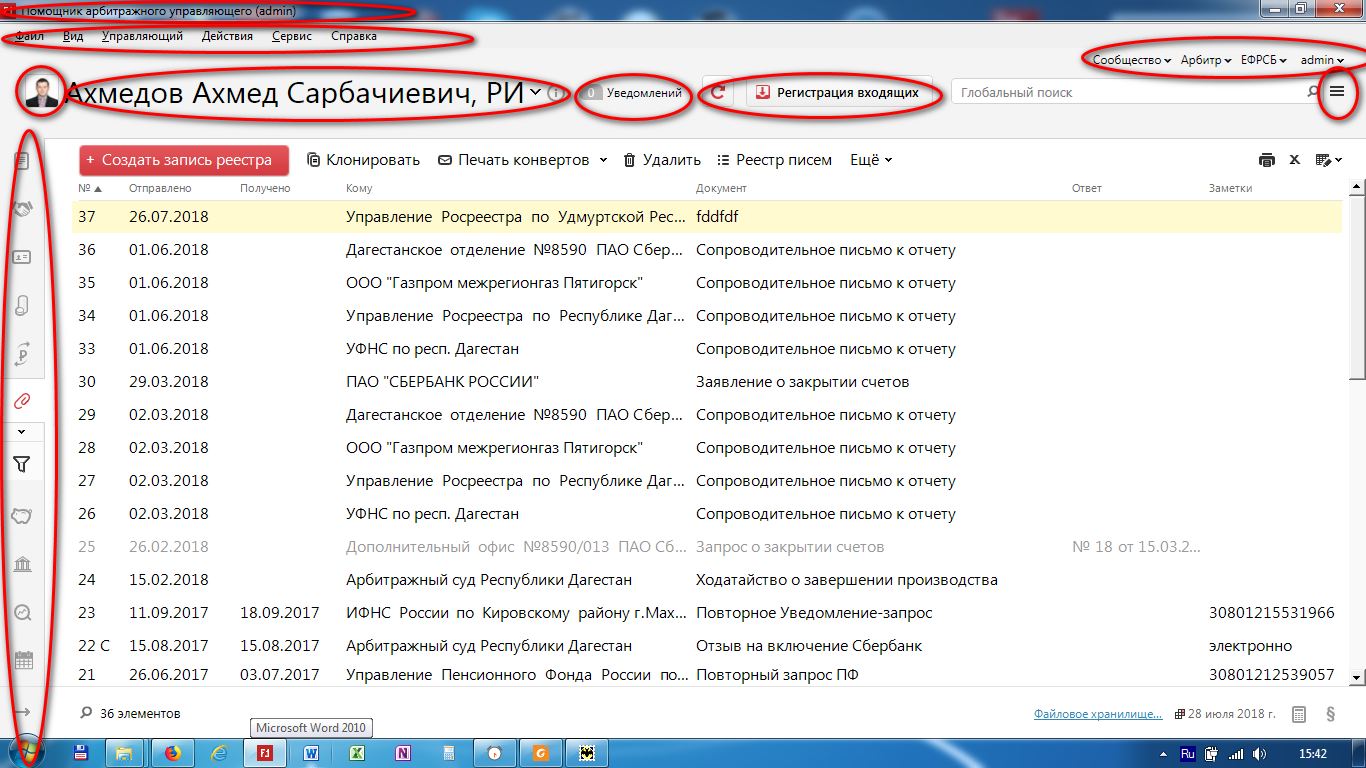Click the red paperclip sidebar icon

click(22, 401)
